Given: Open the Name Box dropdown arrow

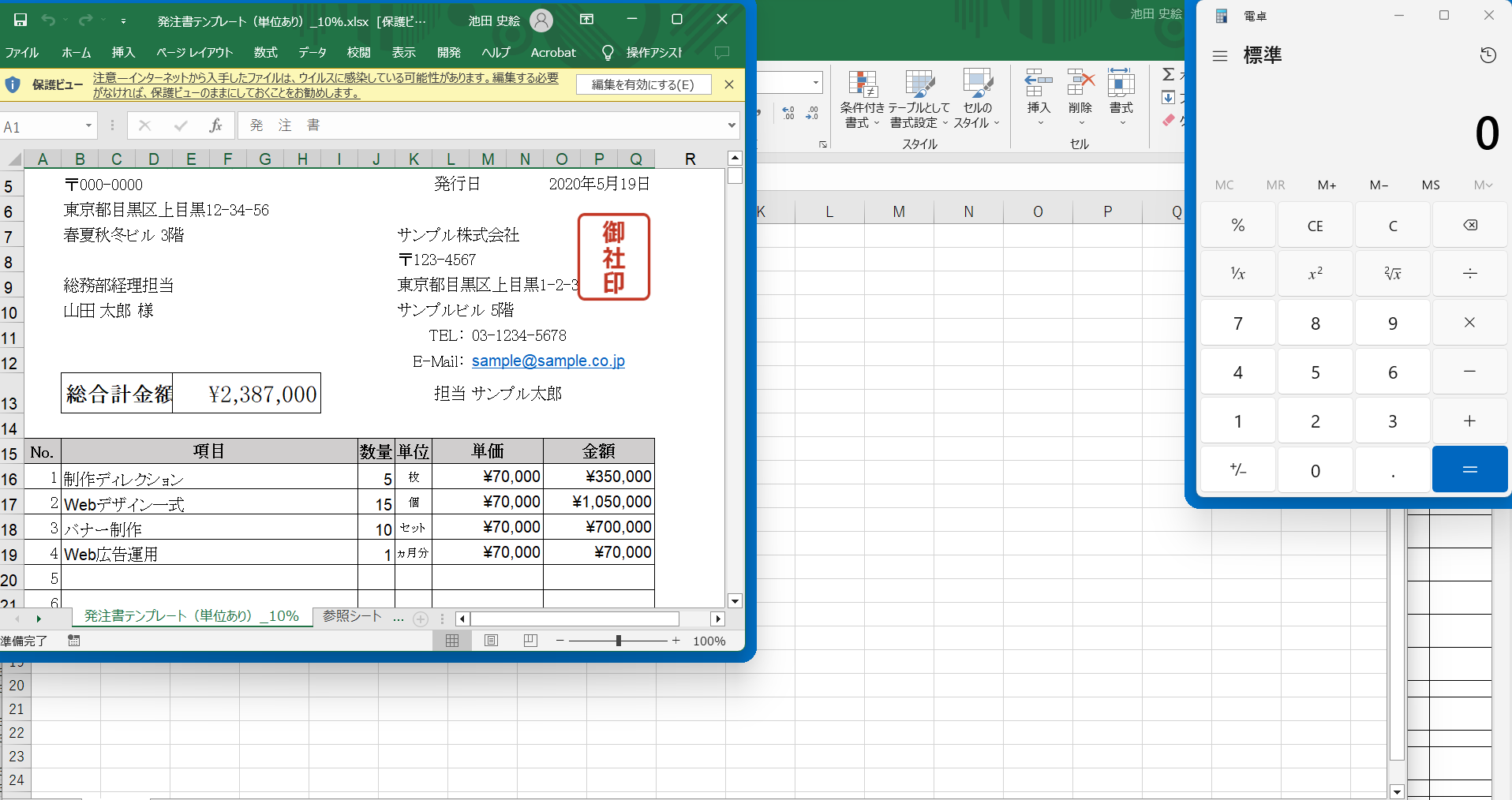Looking at the screenshot, I should coord(88,126).
